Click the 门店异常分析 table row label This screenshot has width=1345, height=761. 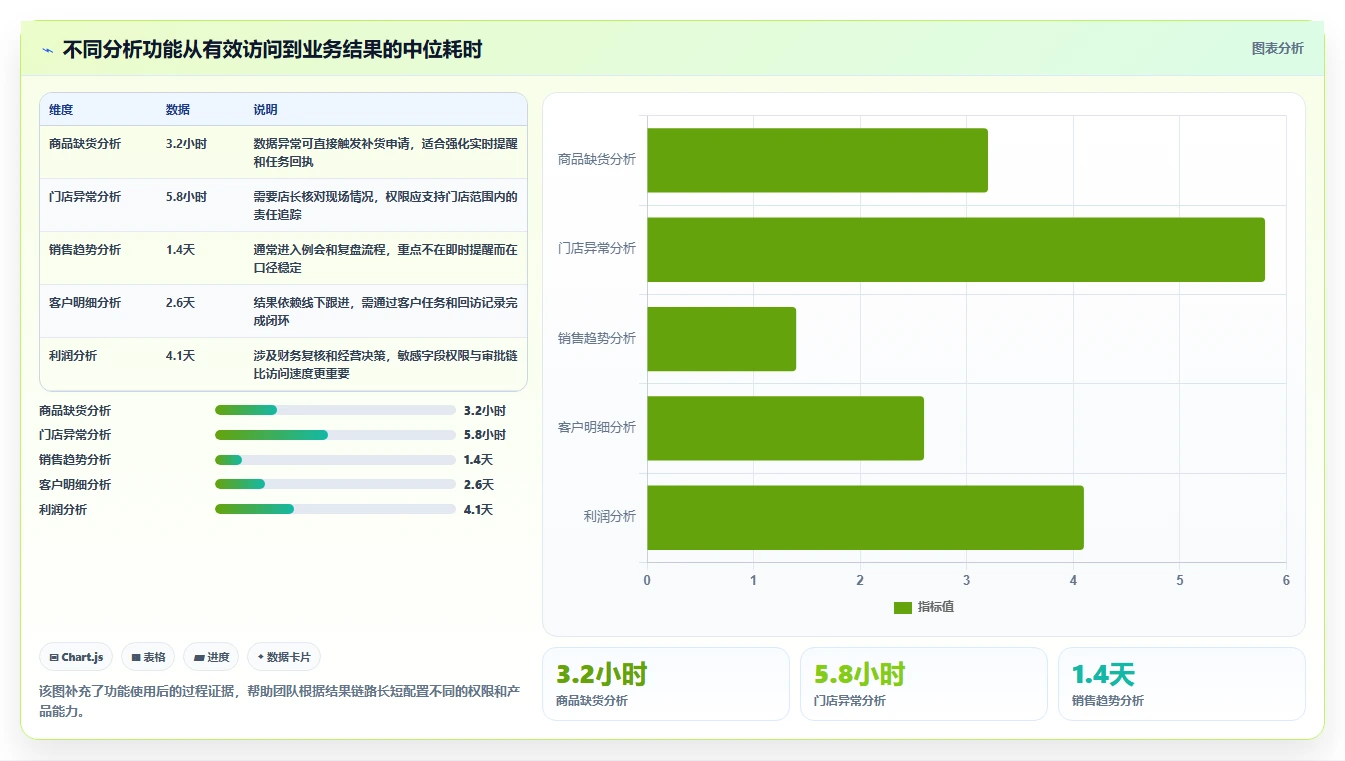tap(85, 197)
